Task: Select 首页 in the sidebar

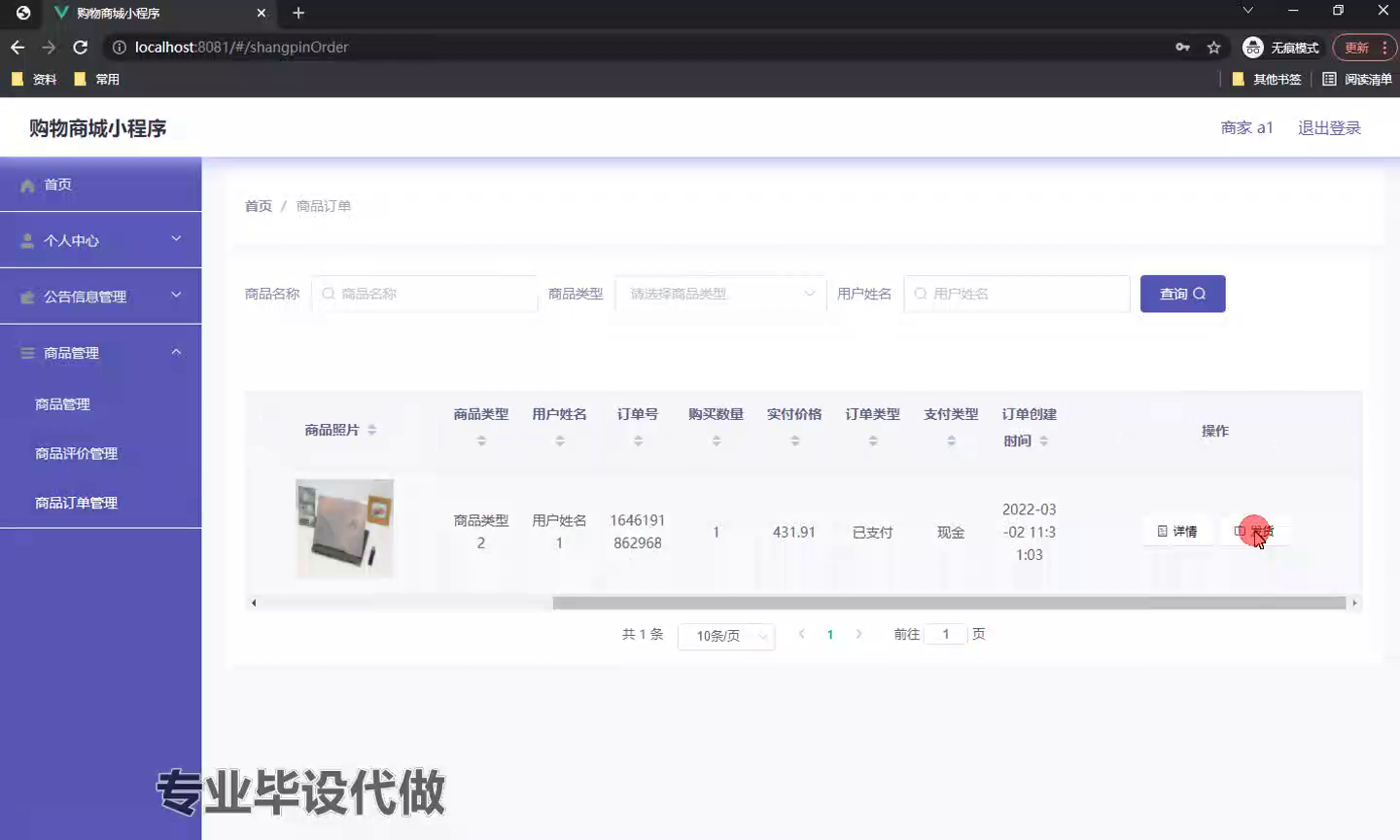Action: tap(101, 185)
